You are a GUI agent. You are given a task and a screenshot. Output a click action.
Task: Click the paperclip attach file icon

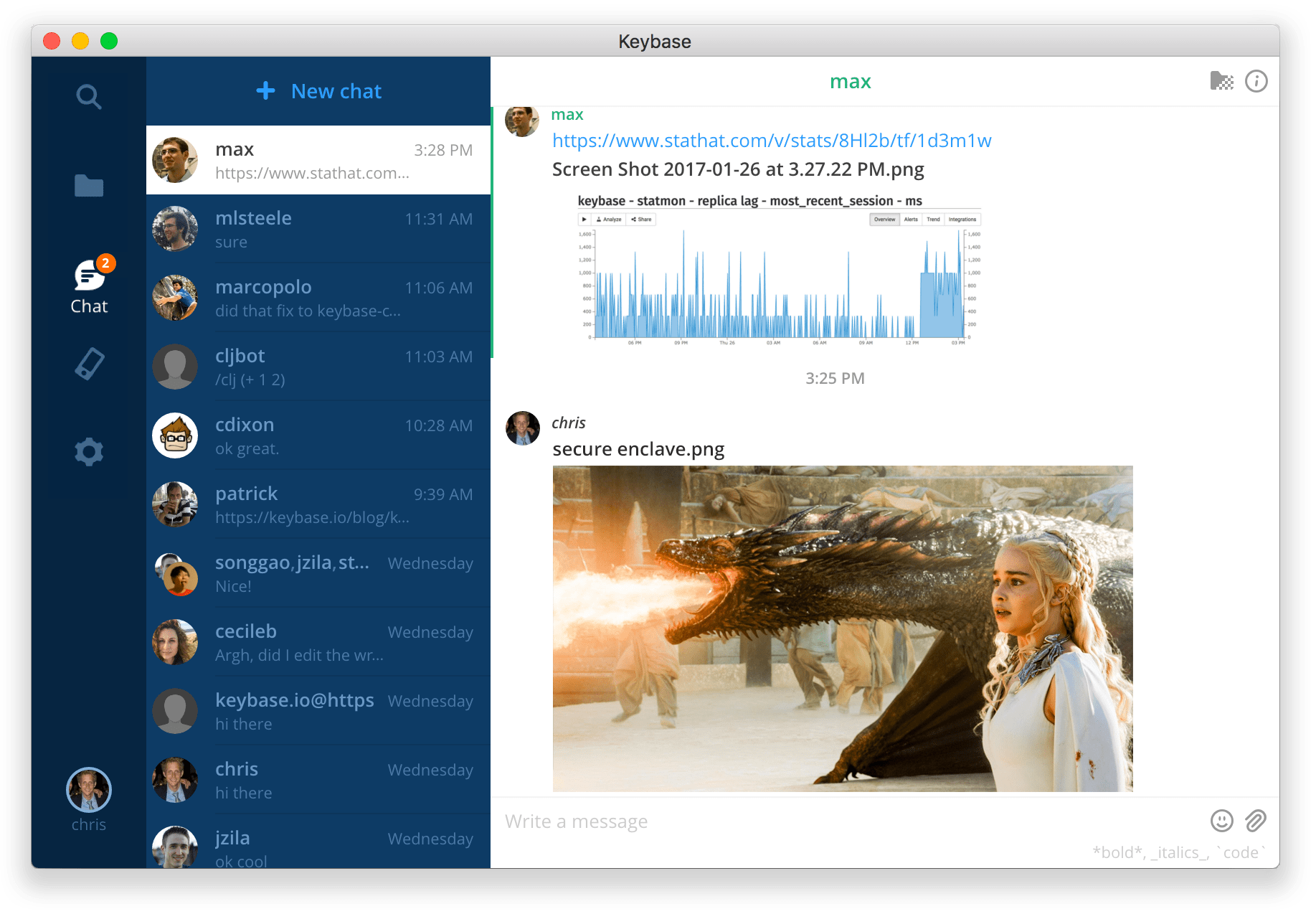[x=1256, y=821]
